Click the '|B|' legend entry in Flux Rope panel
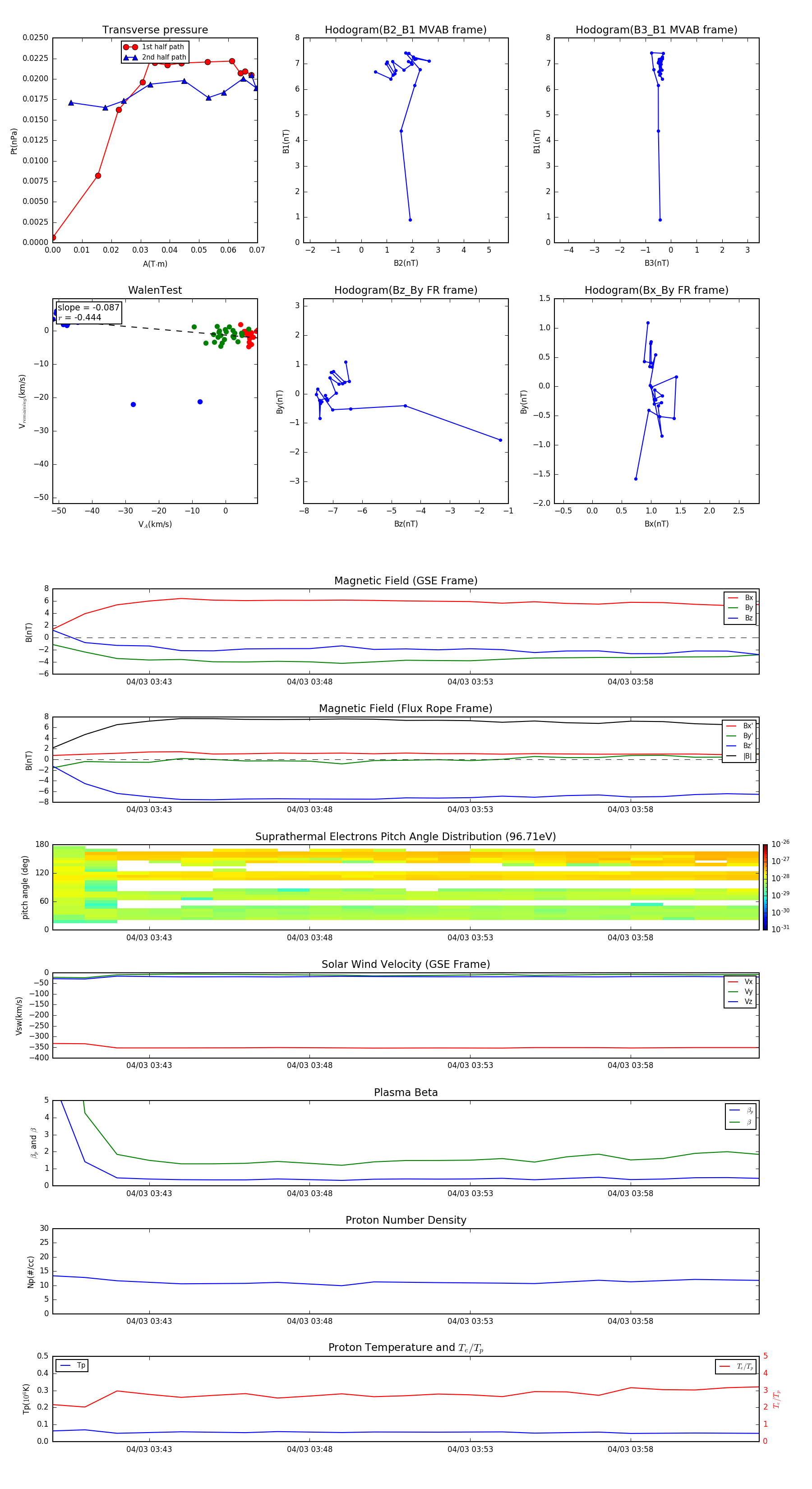Viewport: 812px width, 1489px height. tap(740, 756)
